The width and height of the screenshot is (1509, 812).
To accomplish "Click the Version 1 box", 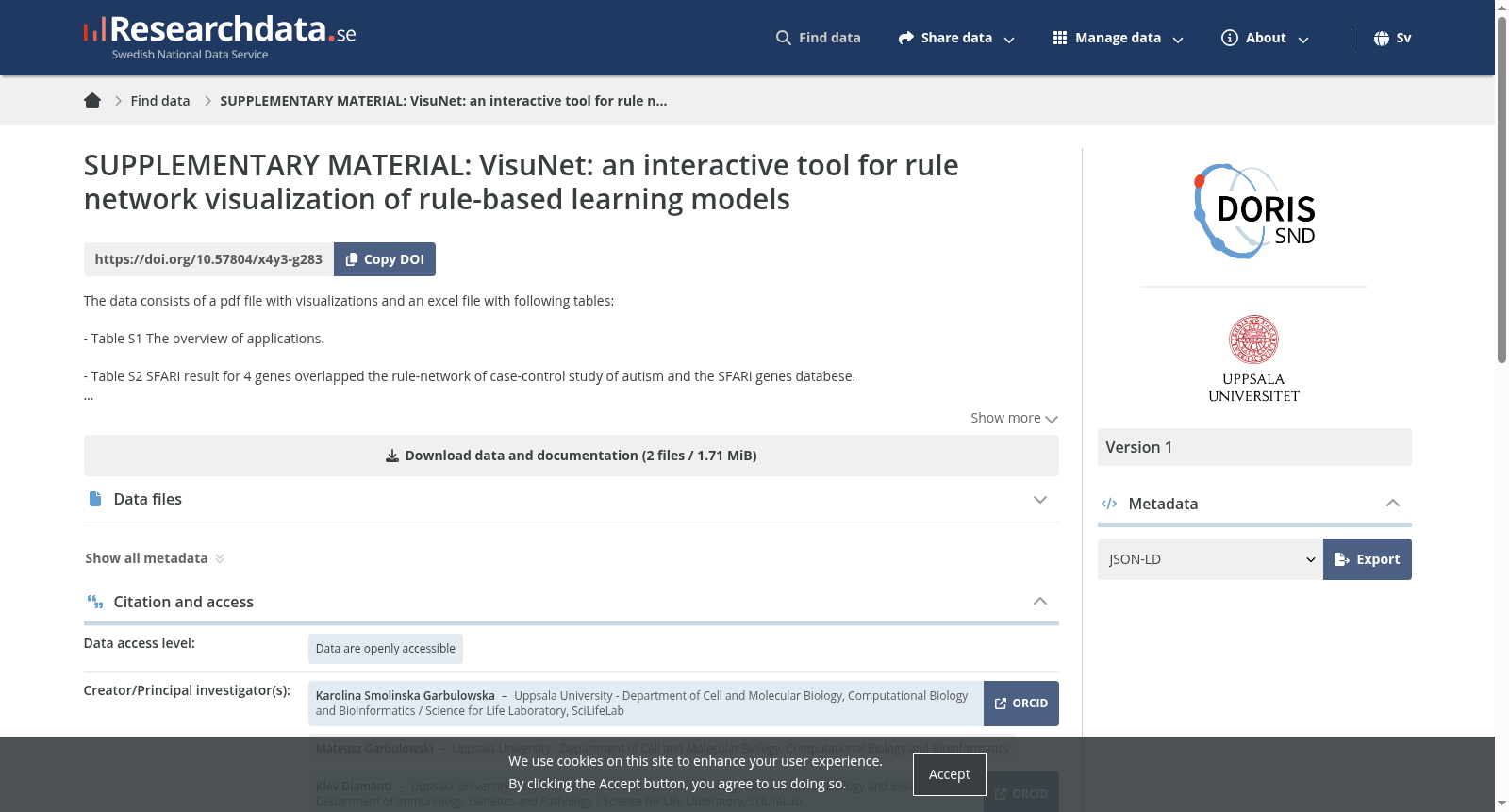I will click(x=1254, y=447).
